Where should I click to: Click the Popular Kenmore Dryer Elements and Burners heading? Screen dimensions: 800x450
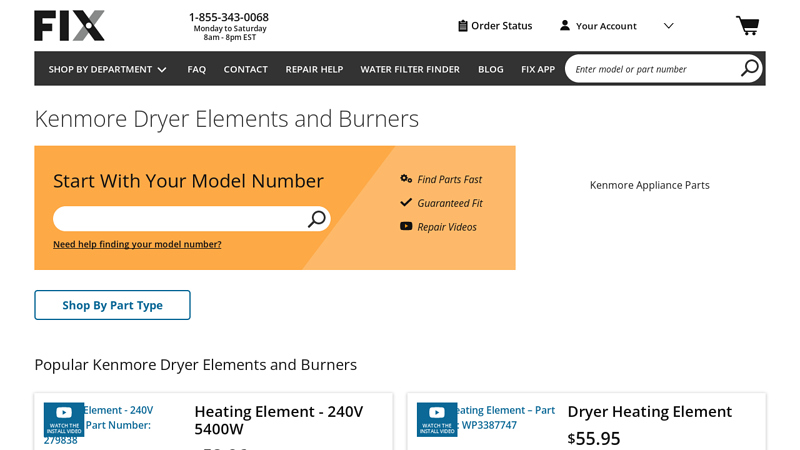pos(195,365)
